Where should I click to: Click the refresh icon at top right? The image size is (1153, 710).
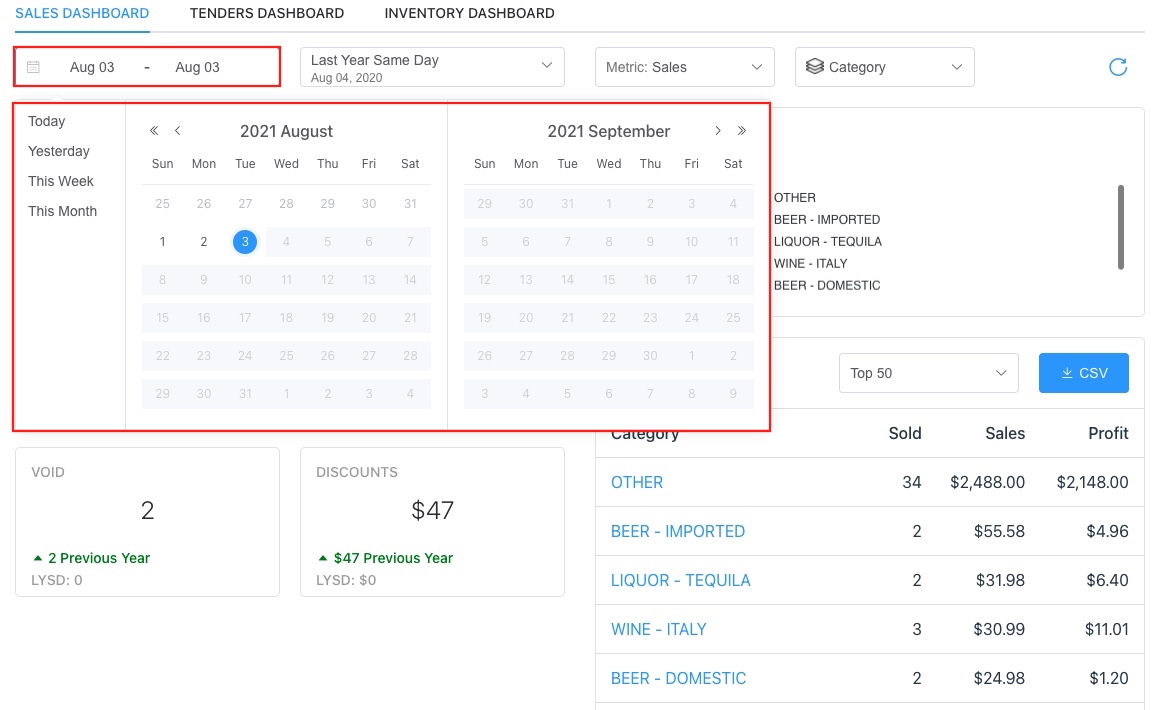[1118, 67]
